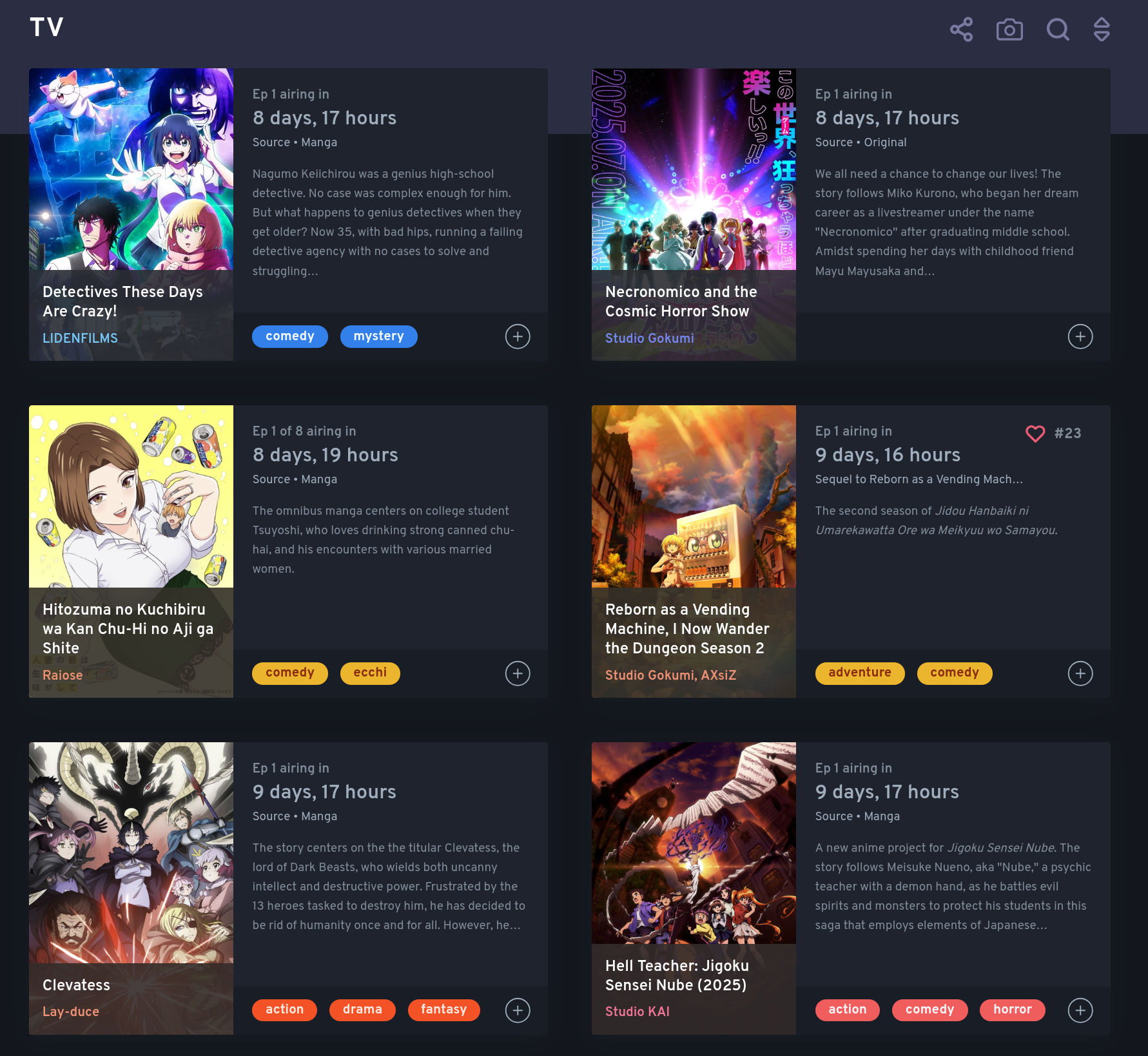Click the up-down sort arrows icon
1148x1056 pixels.
pos(1102,30)
